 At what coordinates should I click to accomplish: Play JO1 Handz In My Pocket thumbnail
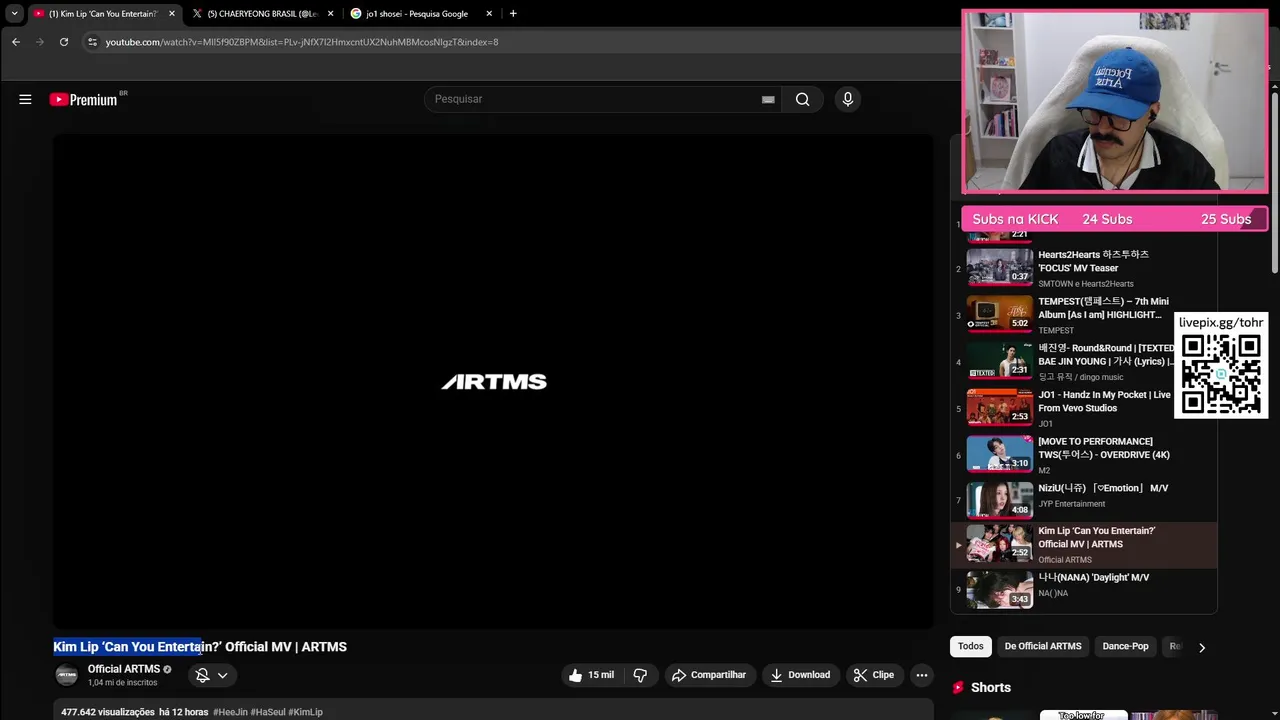click(x=1000, y=407)
